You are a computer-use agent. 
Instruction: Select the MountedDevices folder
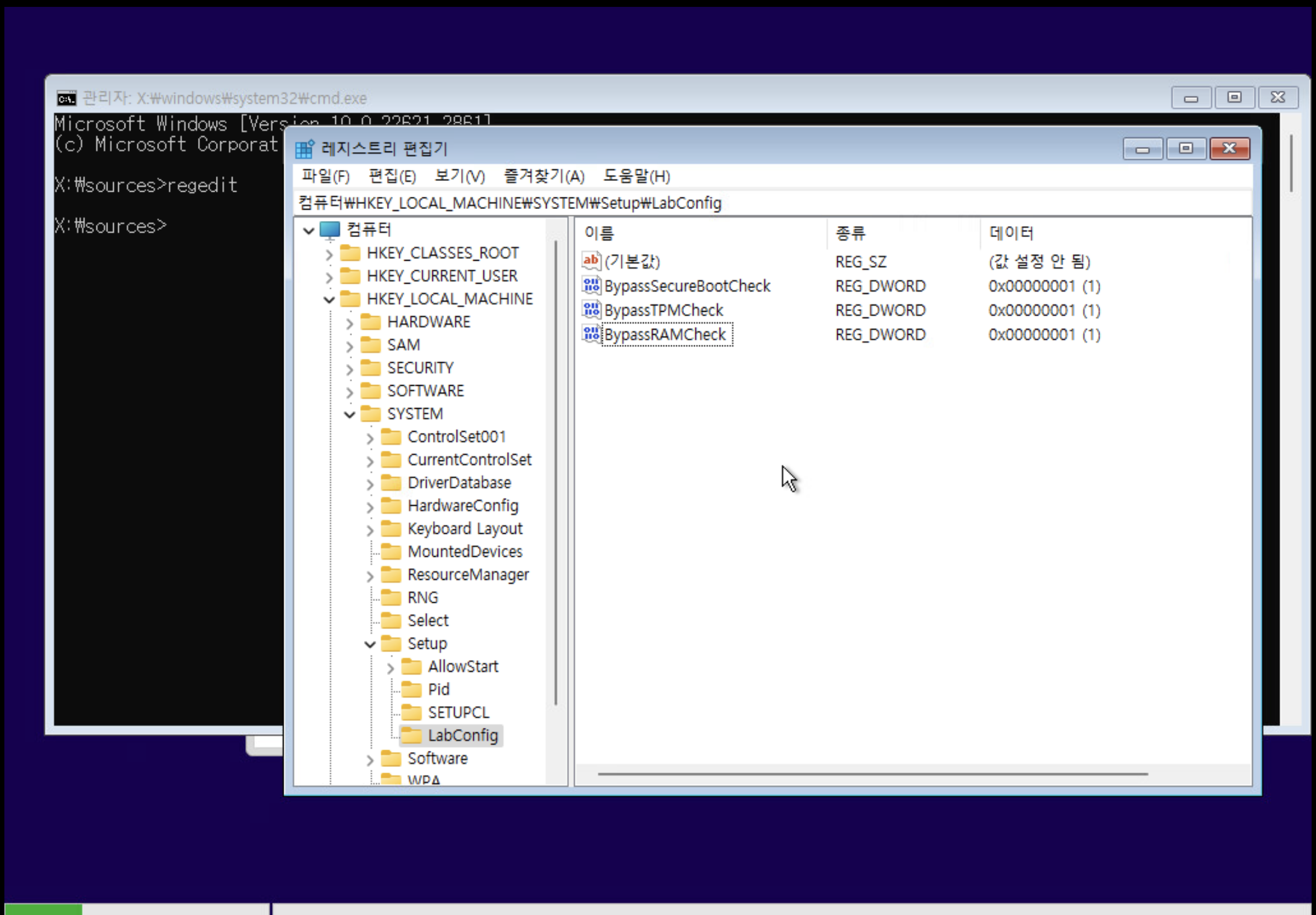tap(464, 552)
